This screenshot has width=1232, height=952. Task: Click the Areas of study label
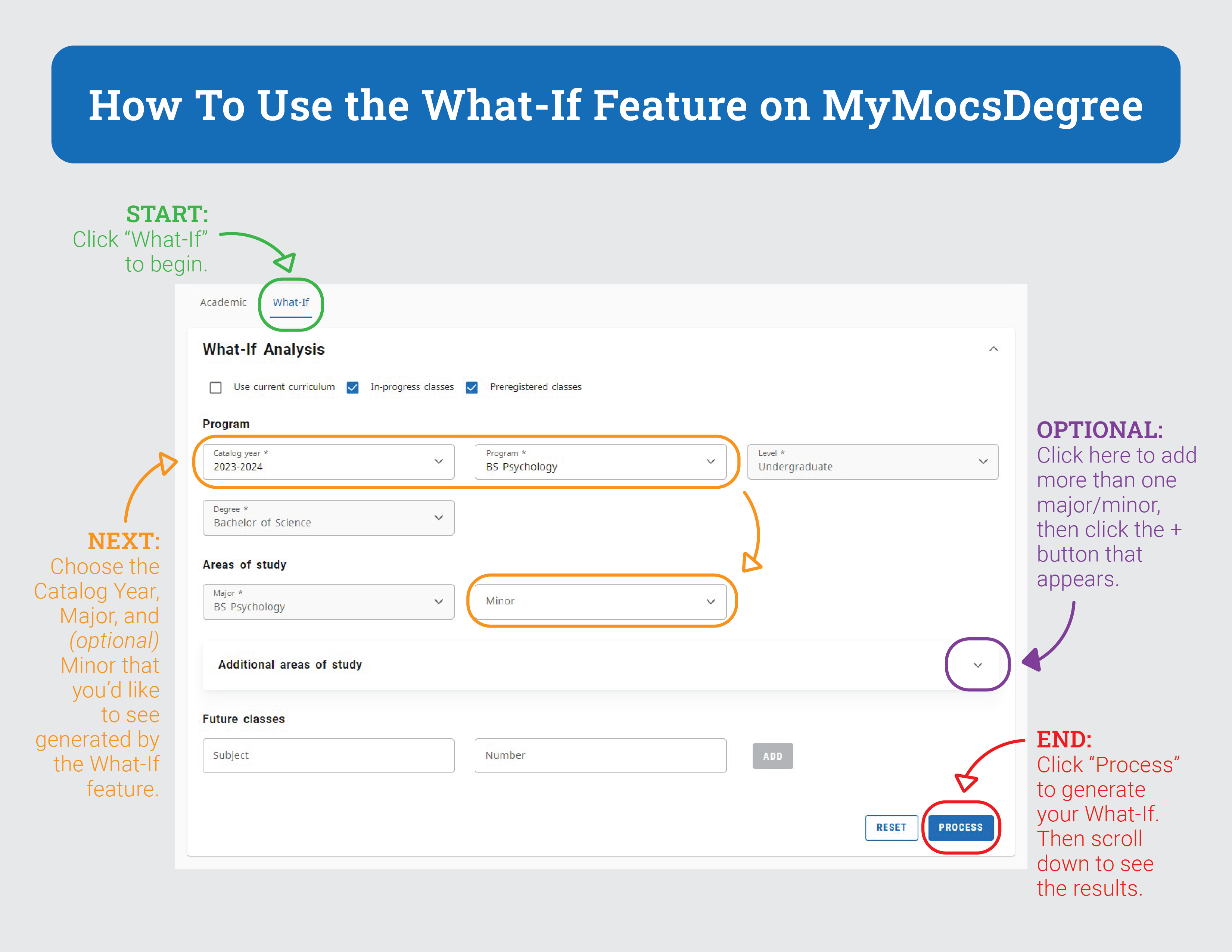(244, 564)
